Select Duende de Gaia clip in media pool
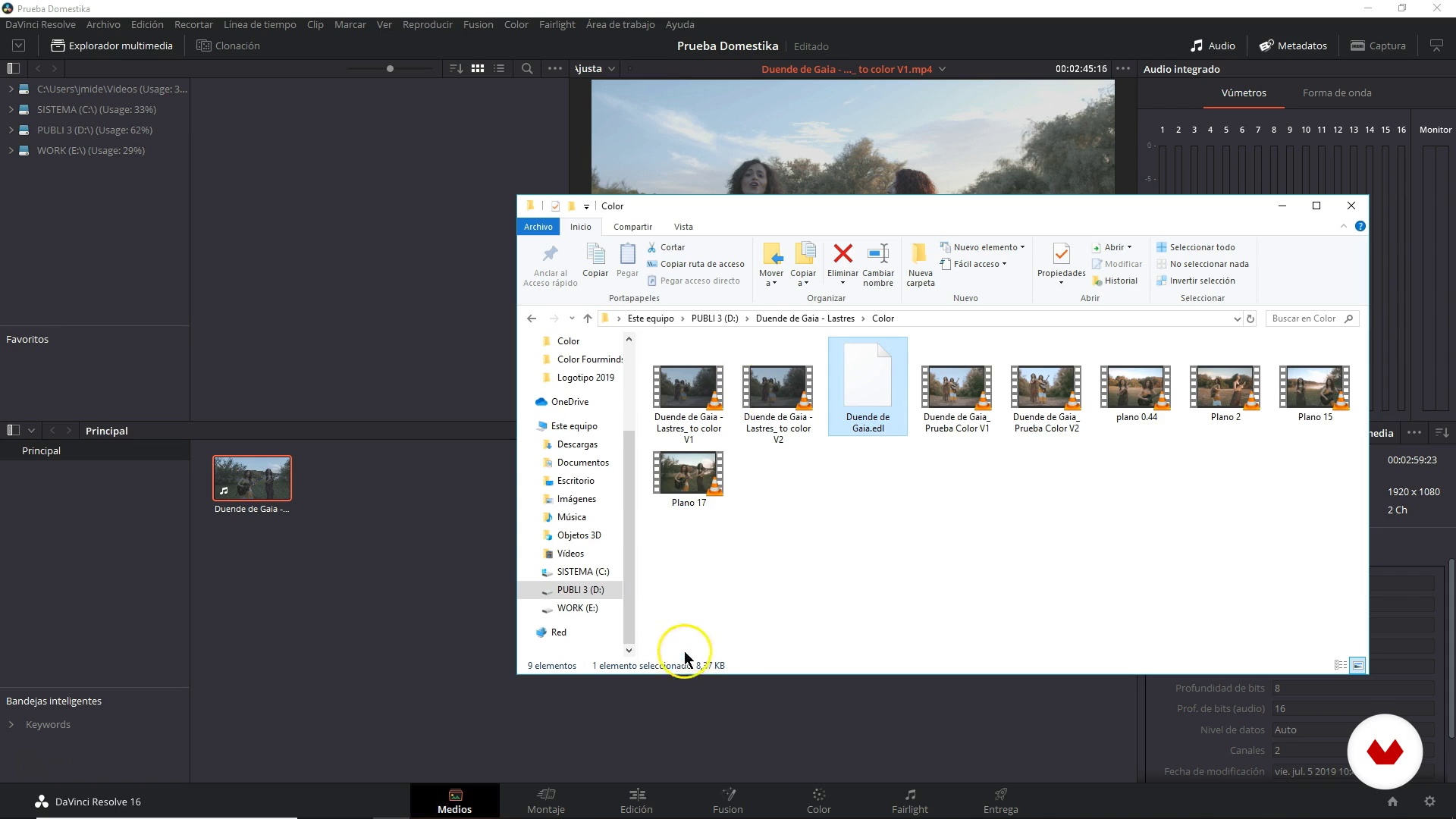1456x819 pixels. click(252, 485)
